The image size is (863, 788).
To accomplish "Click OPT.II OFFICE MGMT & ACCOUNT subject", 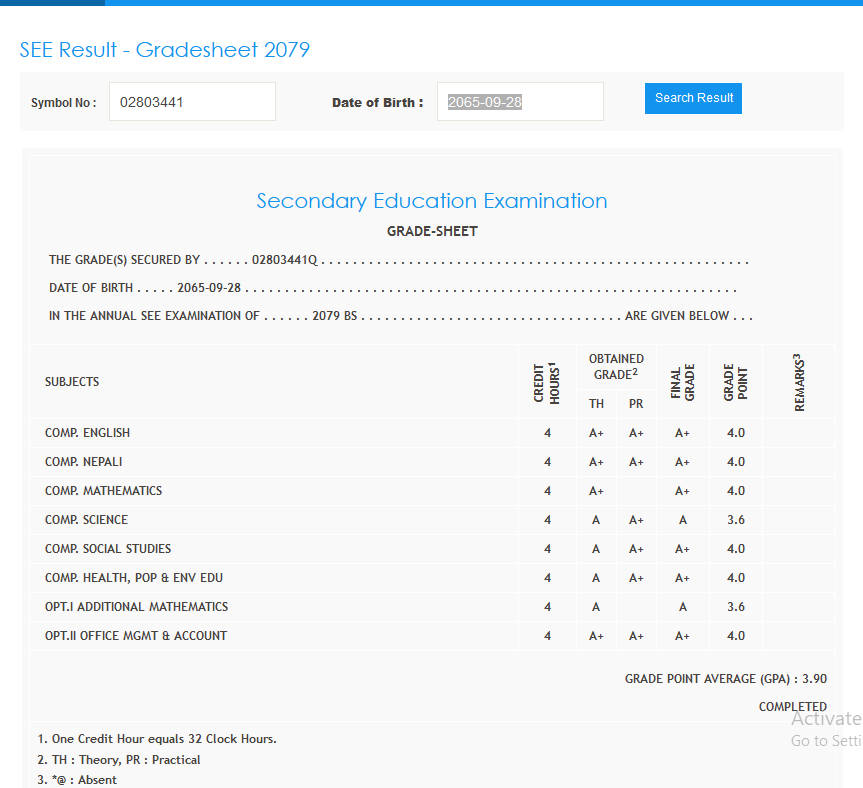I will [x=136, y=636].
